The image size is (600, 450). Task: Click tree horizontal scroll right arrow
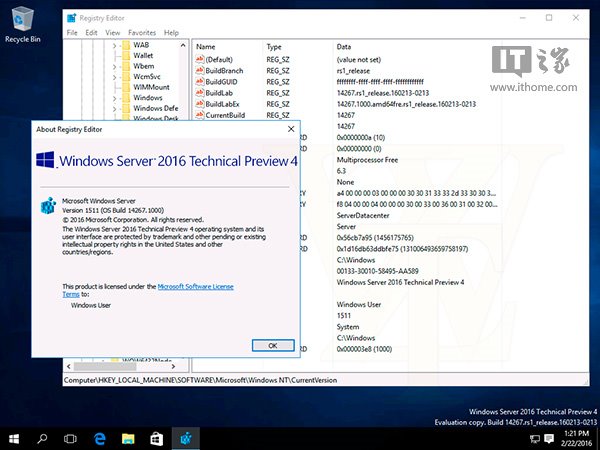click(x=173, y=367)
